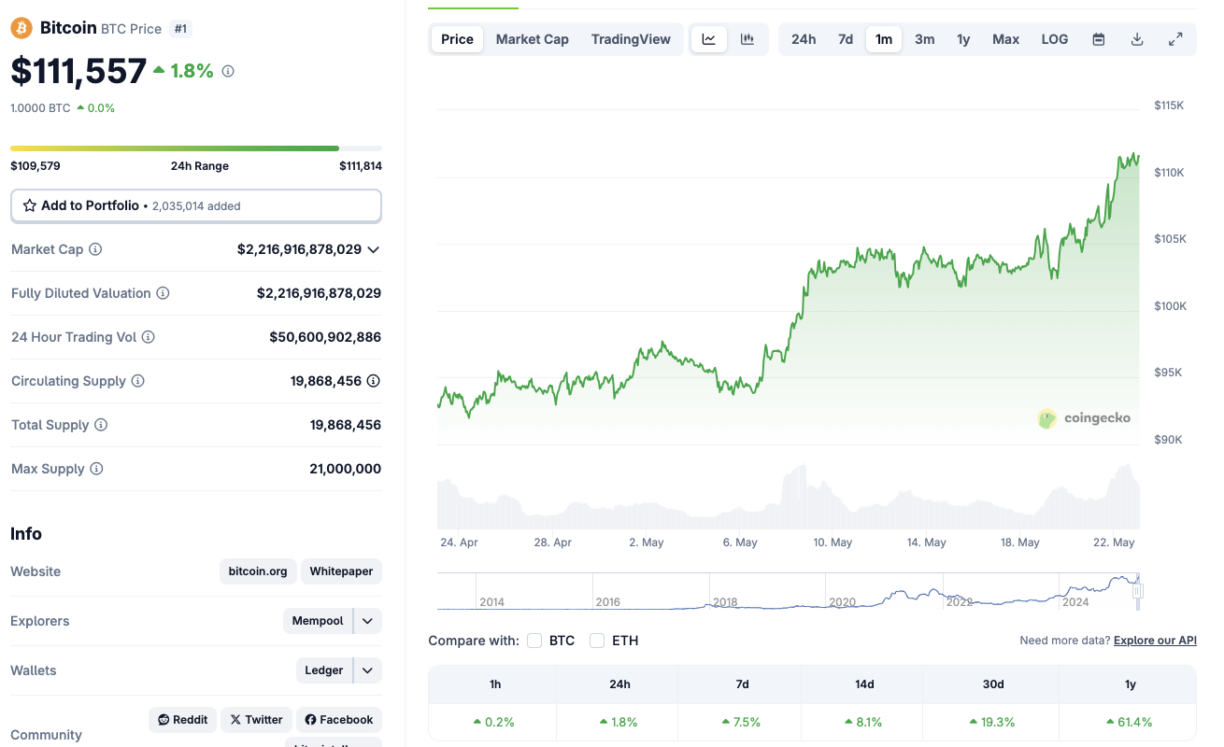1224x747 pixels.
Task: Open the TradingView tab
Action: click(x=631, y=38)
